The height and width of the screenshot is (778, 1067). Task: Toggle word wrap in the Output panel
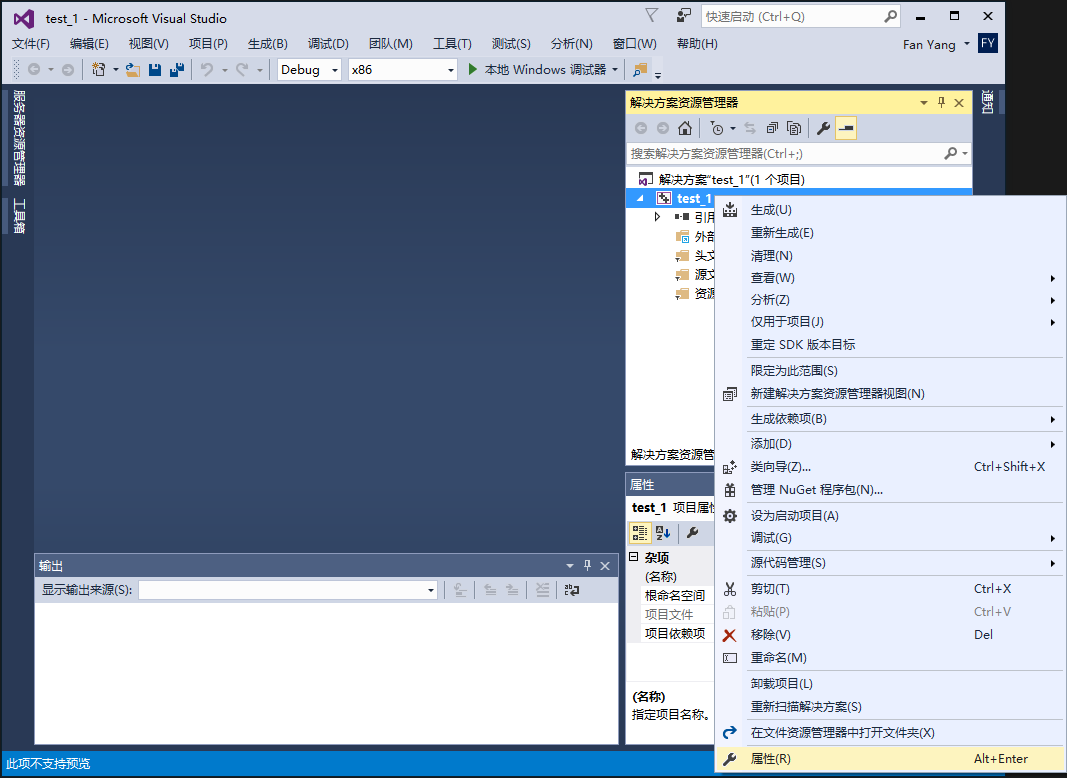click(571, 590)
